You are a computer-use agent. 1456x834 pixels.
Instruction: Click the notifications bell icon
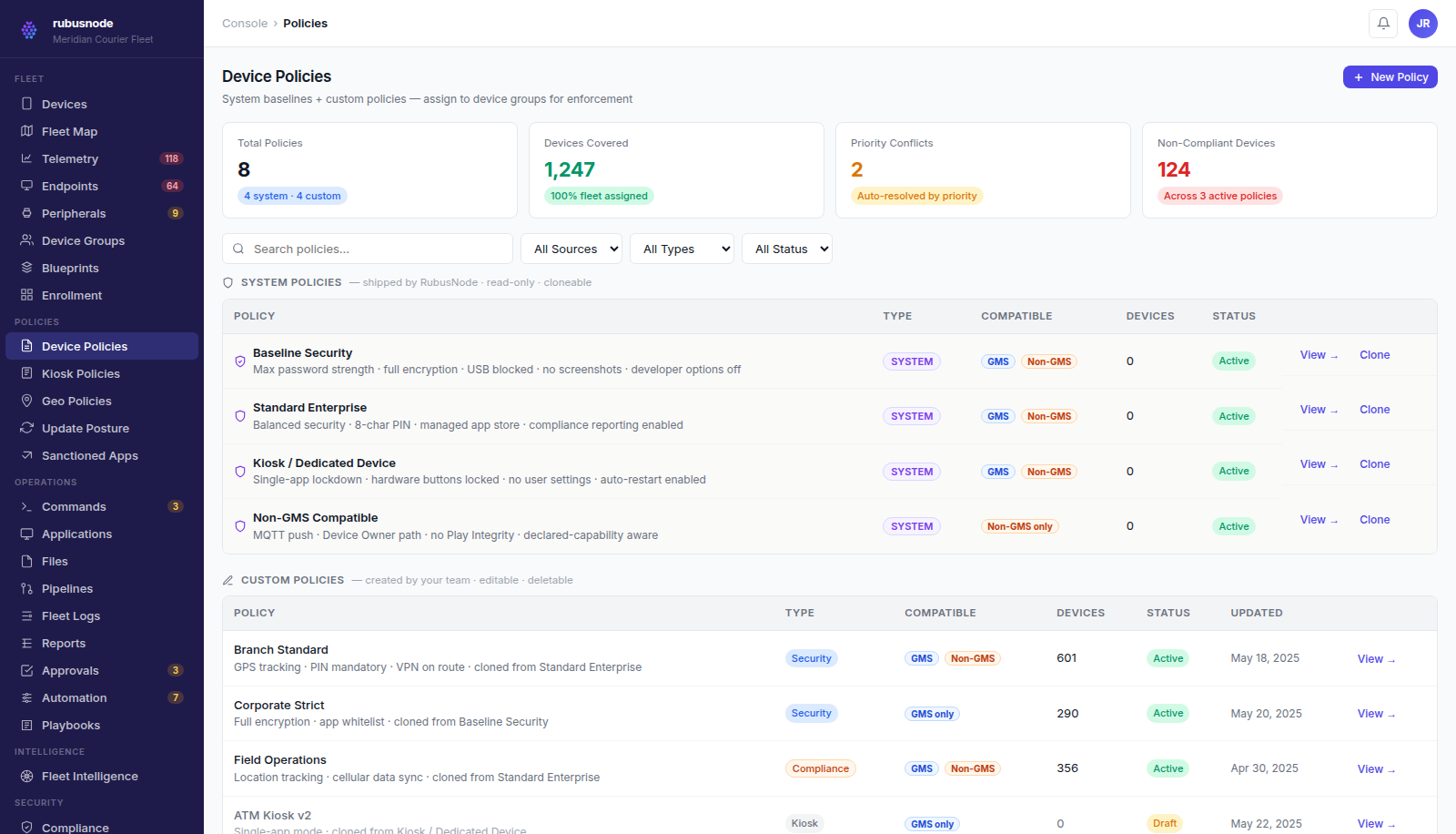point(1383,24)
